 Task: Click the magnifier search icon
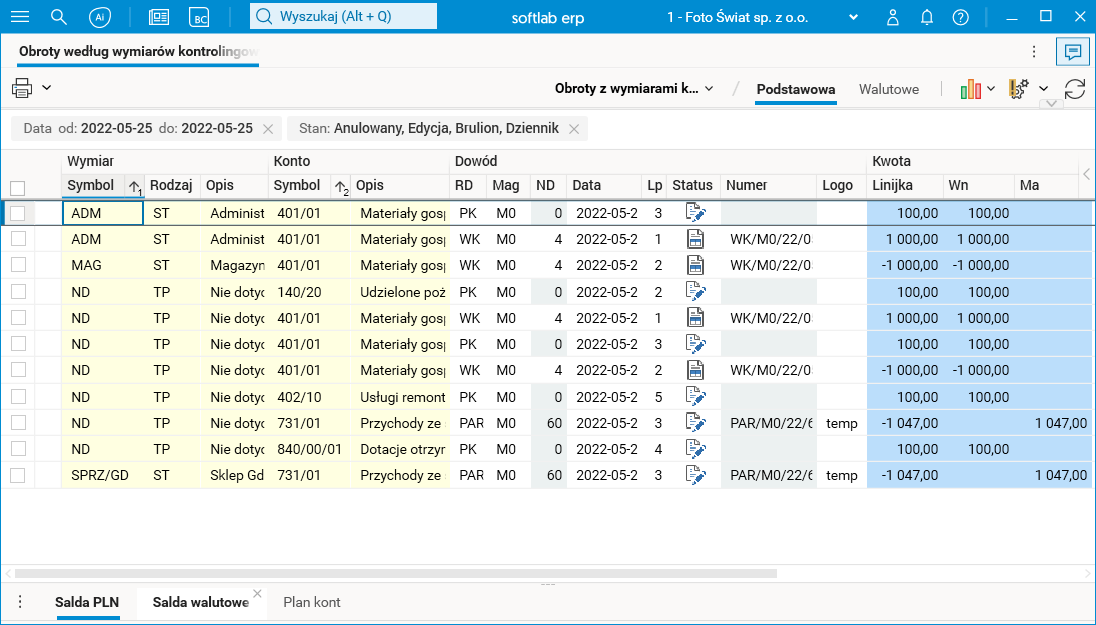59,17
